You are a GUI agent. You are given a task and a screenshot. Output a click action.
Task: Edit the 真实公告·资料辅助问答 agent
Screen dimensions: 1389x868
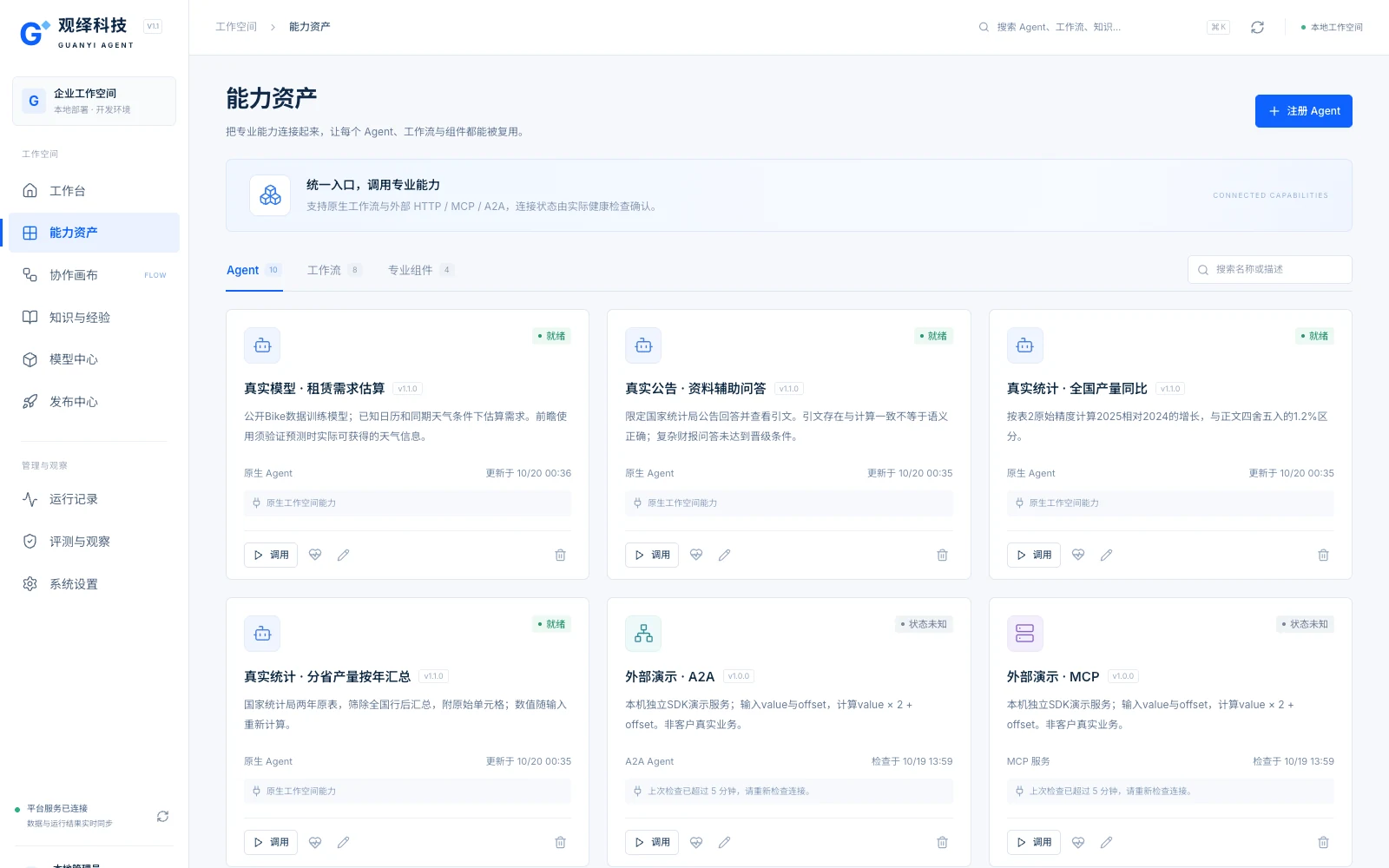click(724, 555)
